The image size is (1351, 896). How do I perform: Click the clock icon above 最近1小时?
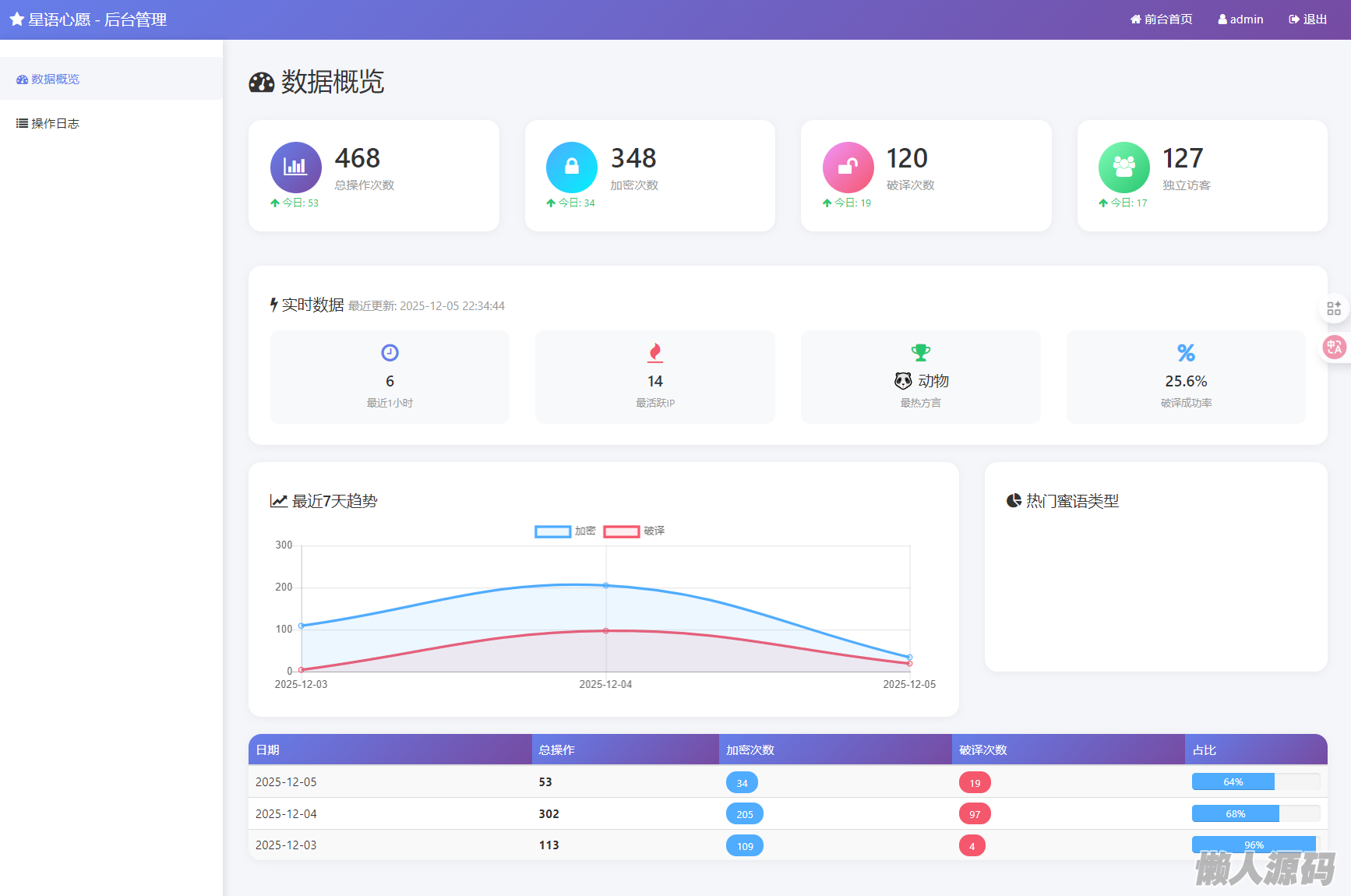tap(390, 353)
